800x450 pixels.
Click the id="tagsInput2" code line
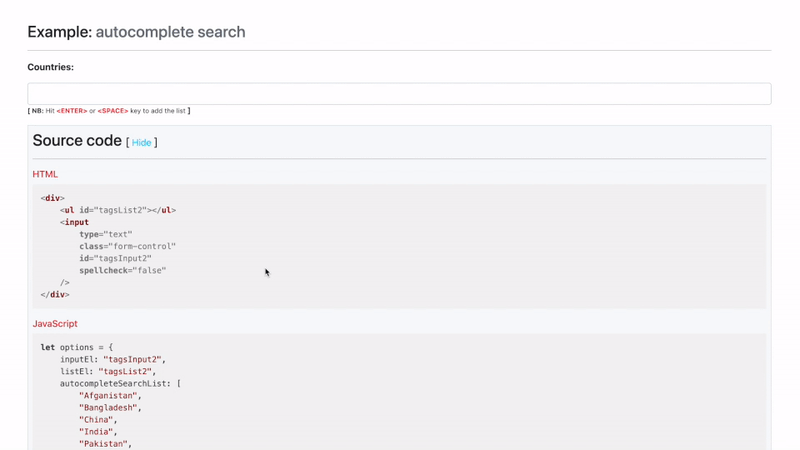pos(115,258)
